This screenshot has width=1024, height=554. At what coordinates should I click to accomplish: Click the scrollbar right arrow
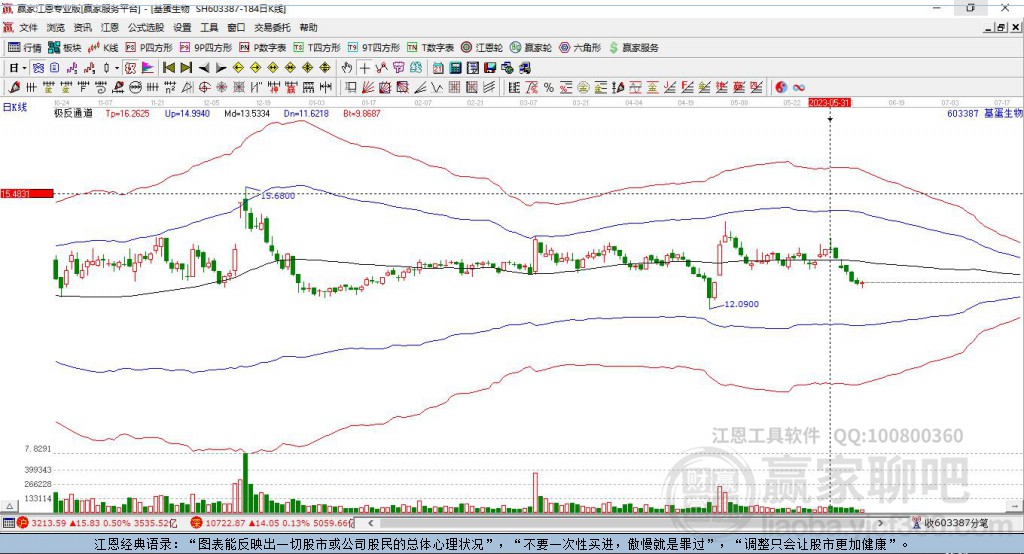point(880,523)
